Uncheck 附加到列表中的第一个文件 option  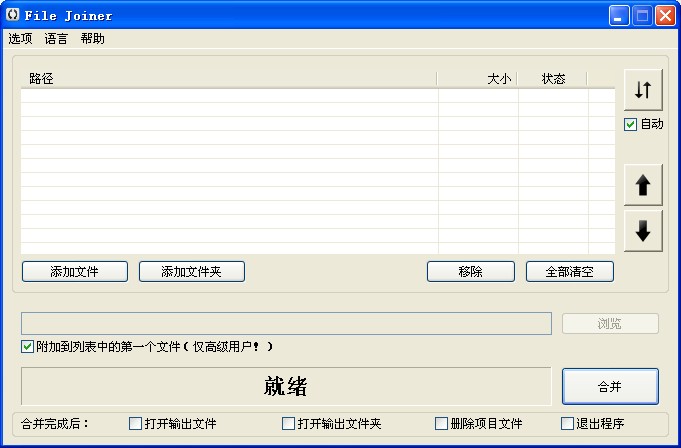coord(27,346)
